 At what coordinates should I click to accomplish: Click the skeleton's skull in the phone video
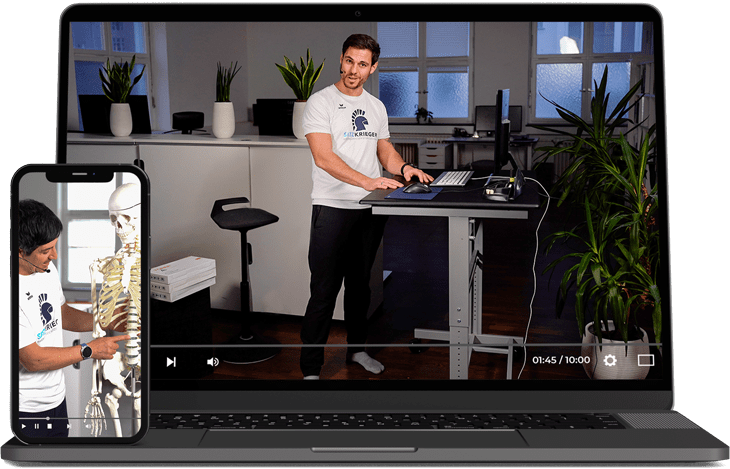124,206
